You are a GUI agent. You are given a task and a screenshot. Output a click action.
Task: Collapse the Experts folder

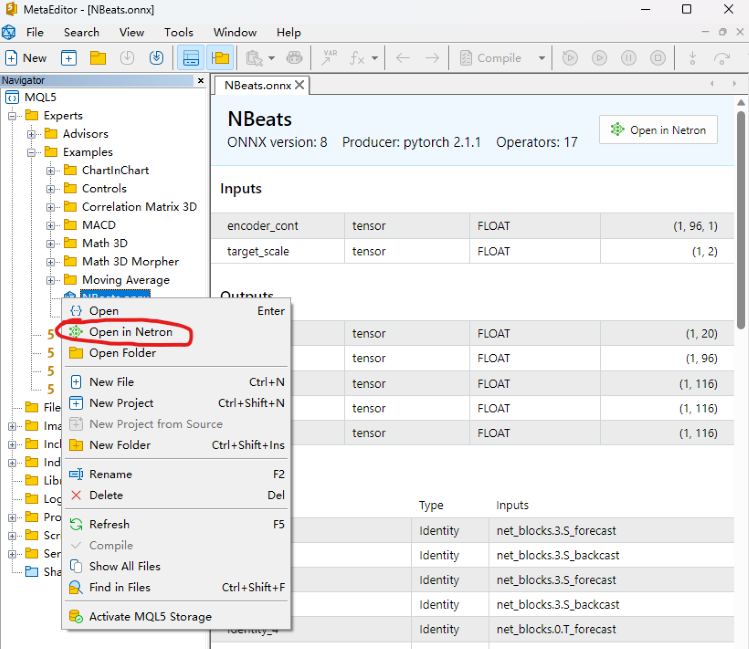12,116
